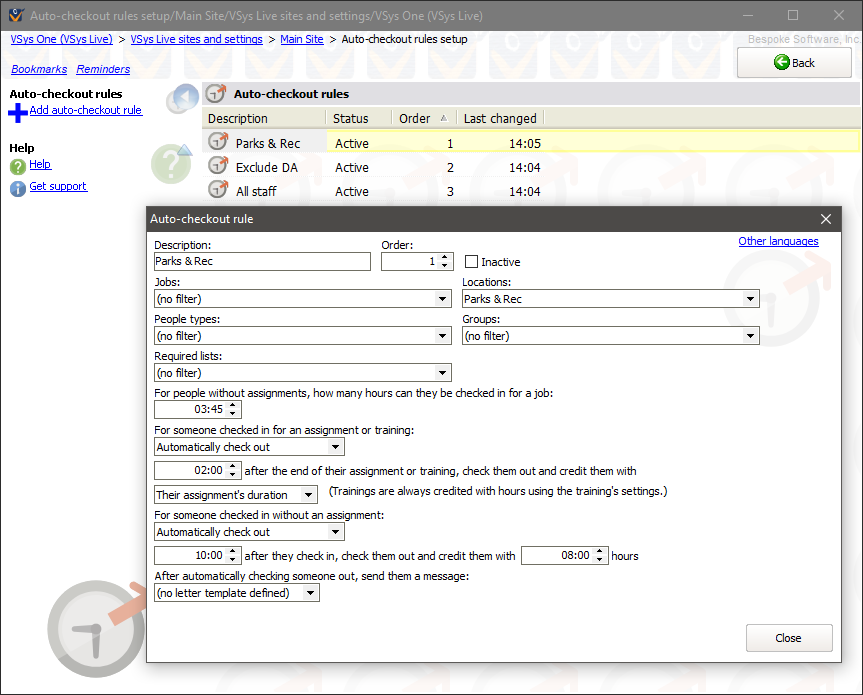Click the Description text field

pyautogui.click(x=262, y=261)
